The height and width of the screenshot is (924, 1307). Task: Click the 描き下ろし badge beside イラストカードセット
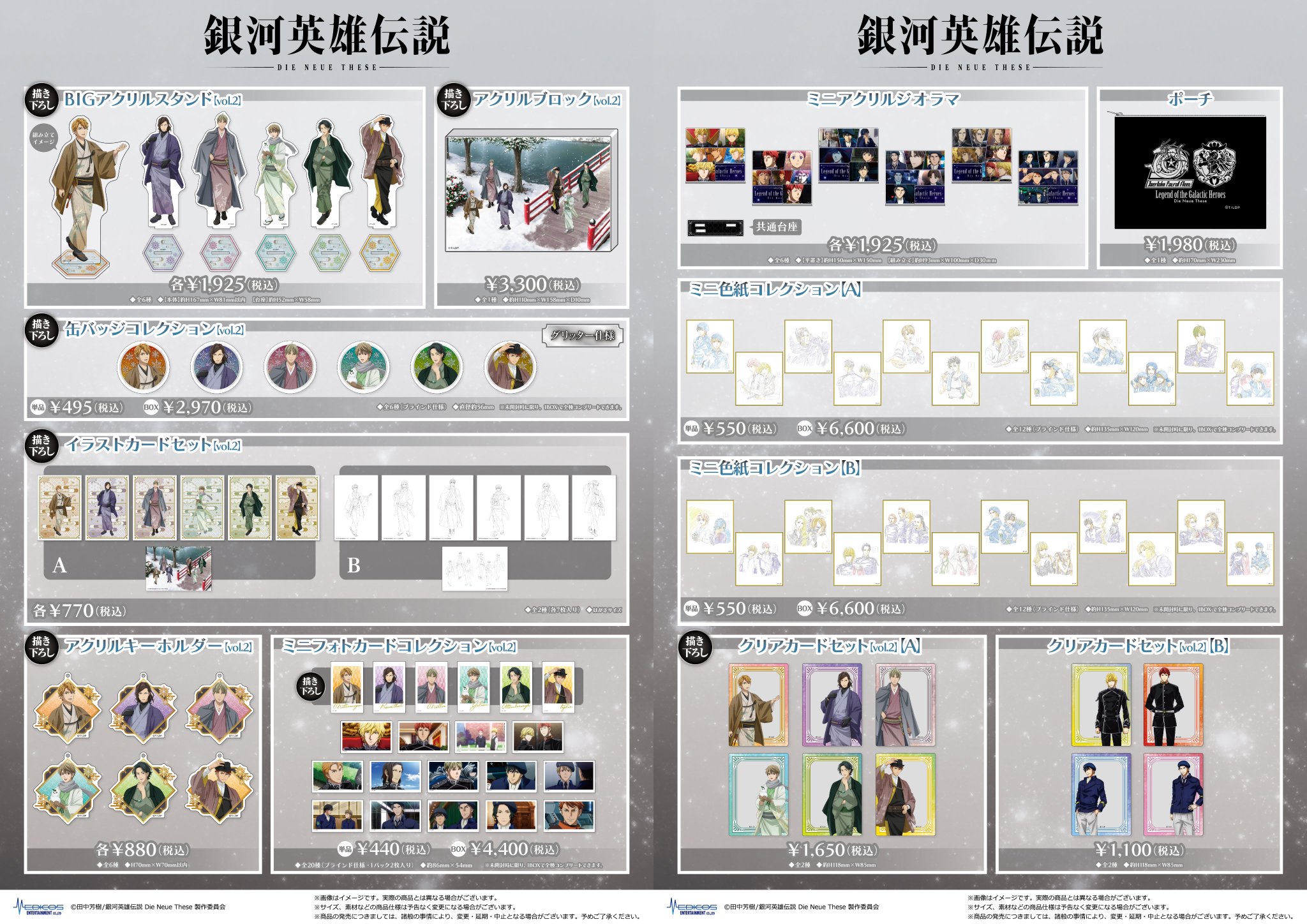coord(42,445)
